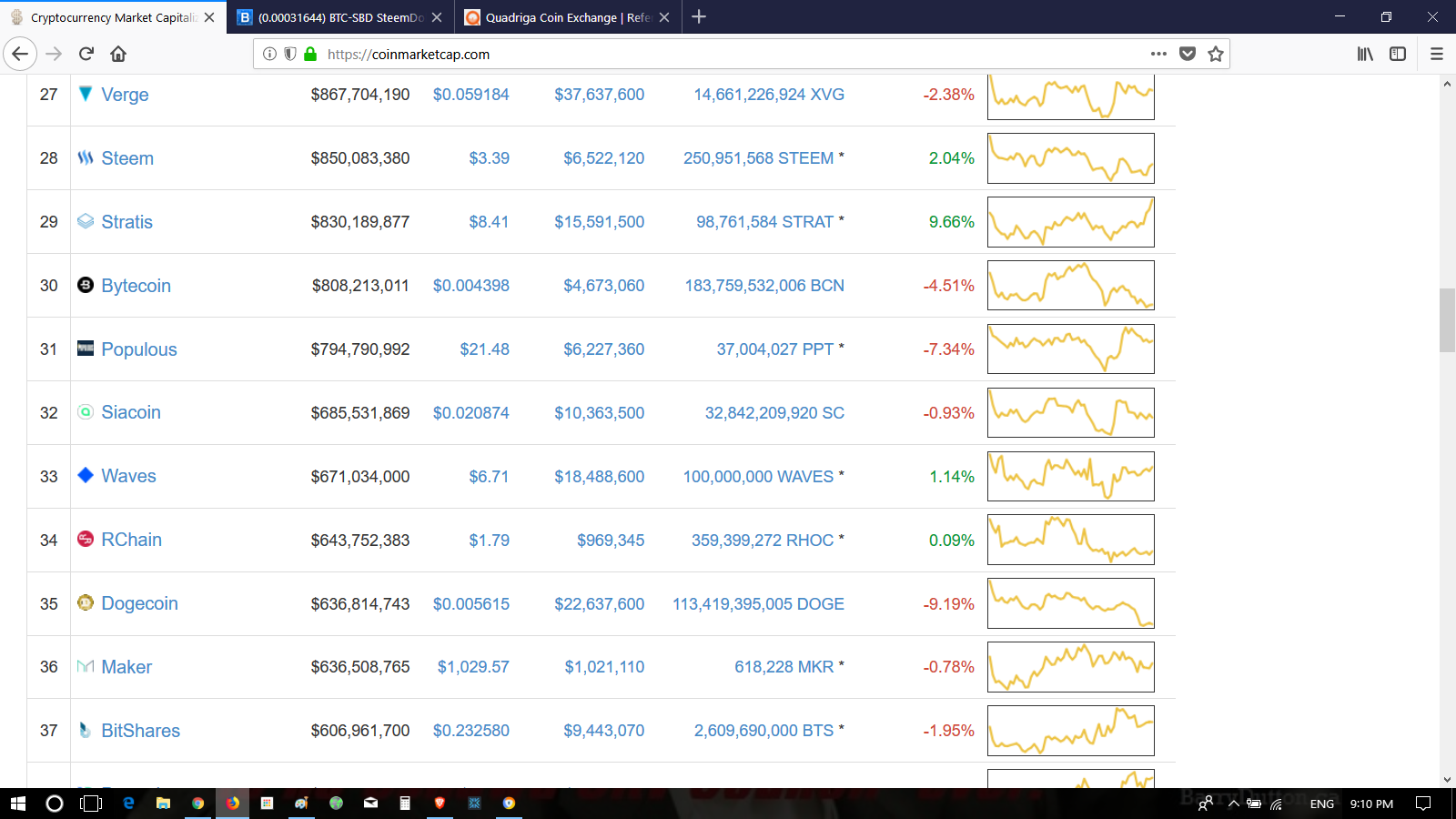Viewport: 1456px width, 819px height.
Task: Switch to the BTC-SBD SteemDollars tab
Action: 339,17
